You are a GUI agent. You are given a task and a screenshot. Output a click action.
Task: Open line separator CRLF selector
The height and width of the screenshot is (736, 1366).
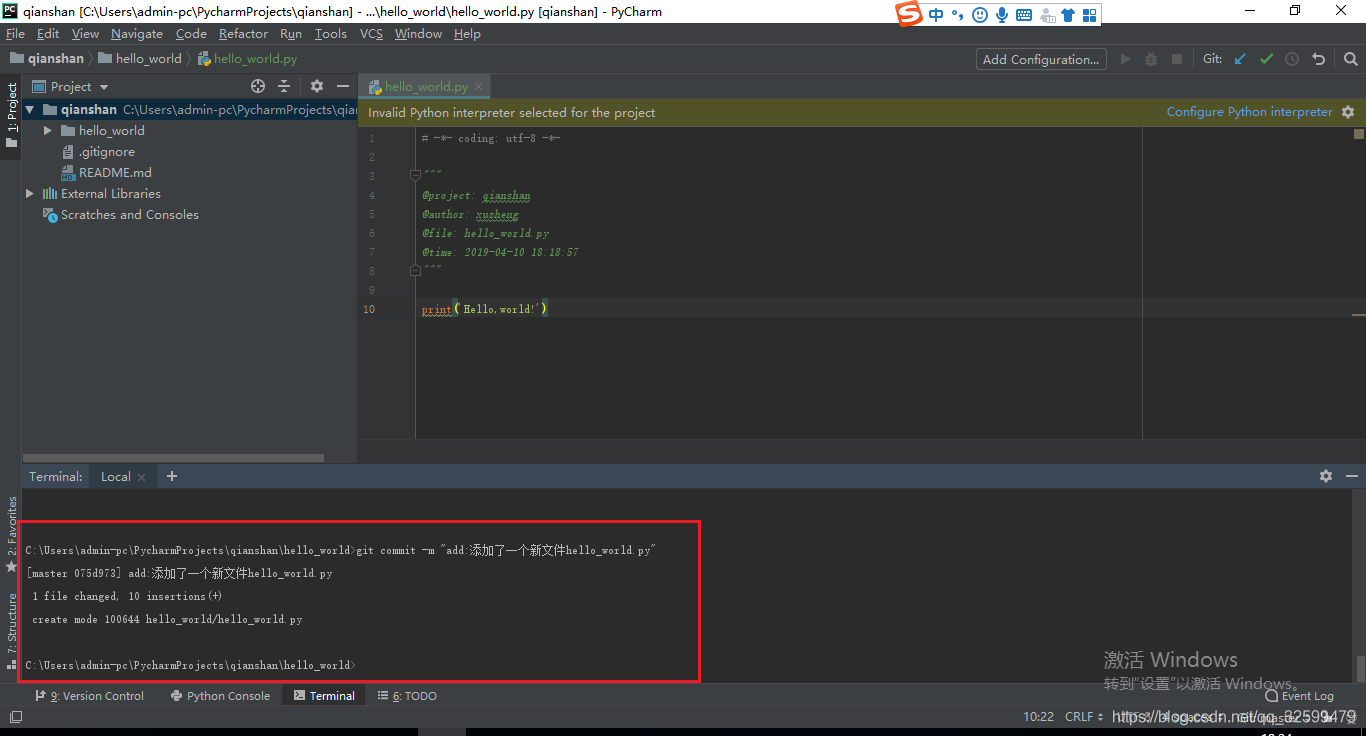(x=1085, y=717)
